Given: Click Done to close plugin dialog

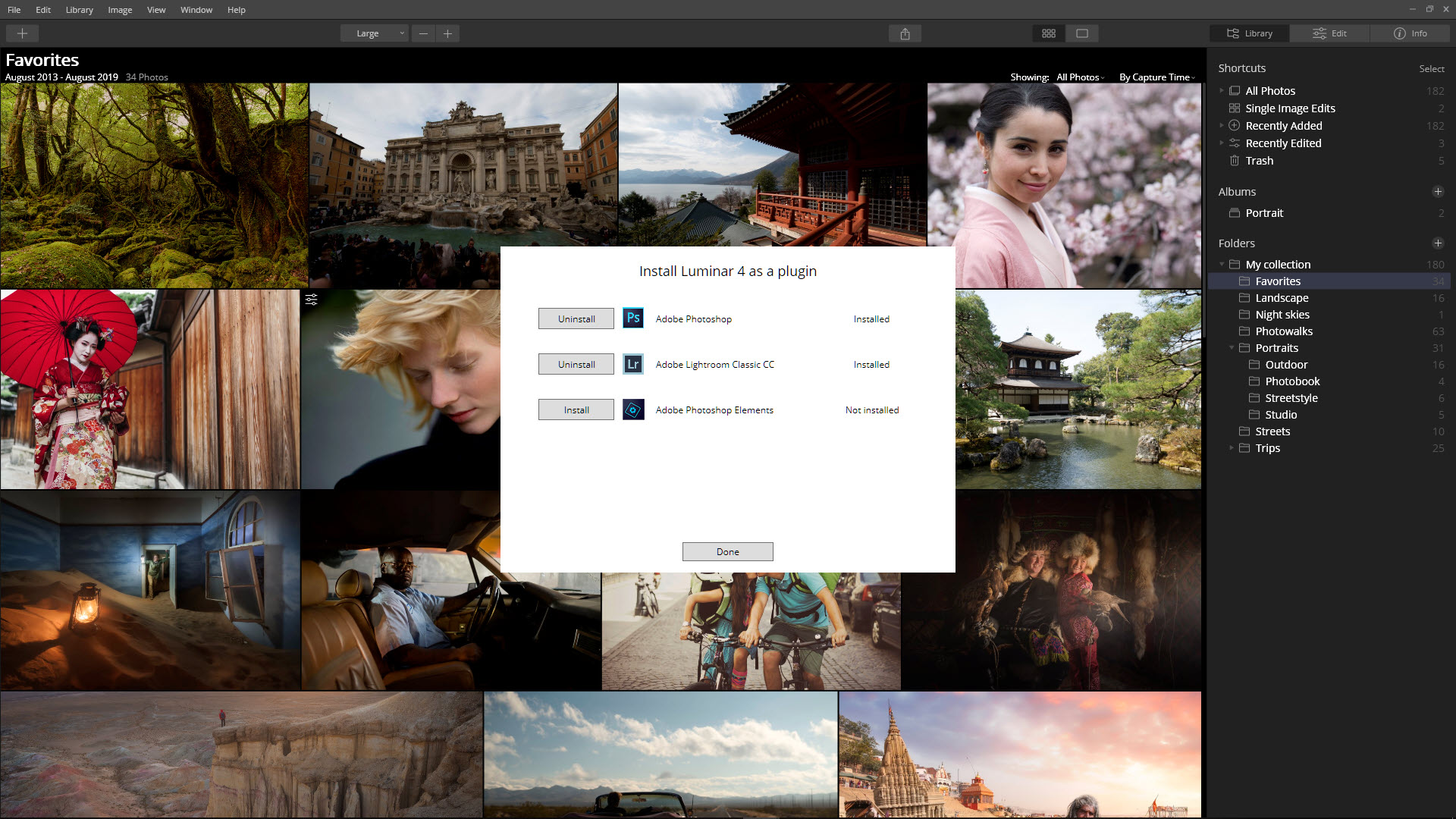Looking at the screenshot, I should (727, 551).
